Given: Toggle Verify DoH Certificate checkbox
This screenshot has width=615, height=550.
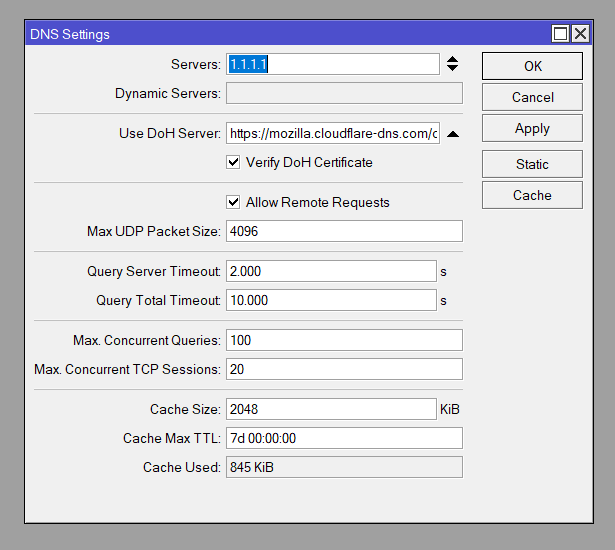Looking at the screenshot, I should [x=234, y=162].
